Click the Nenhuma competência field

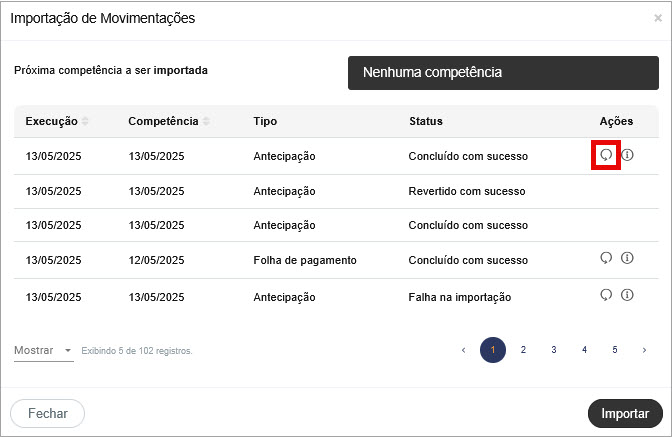503,73
